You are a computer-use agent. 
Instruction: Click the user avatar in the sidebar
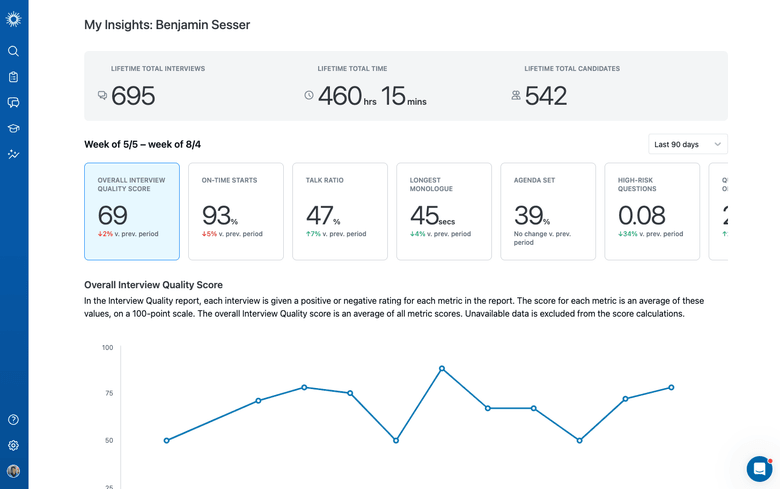[13, 471]
